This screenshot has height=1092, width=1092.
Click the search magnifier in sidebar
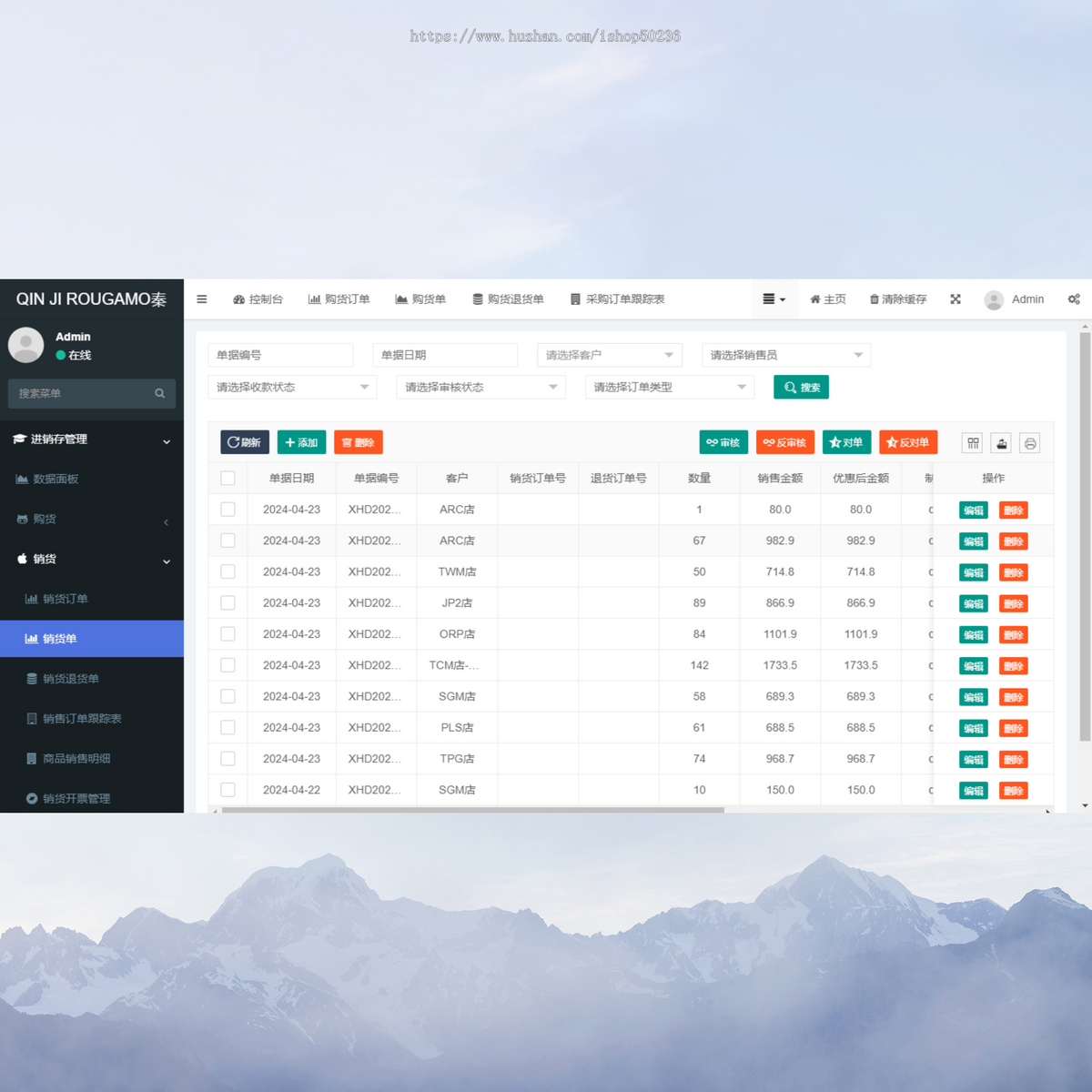[x=160, y=393]
